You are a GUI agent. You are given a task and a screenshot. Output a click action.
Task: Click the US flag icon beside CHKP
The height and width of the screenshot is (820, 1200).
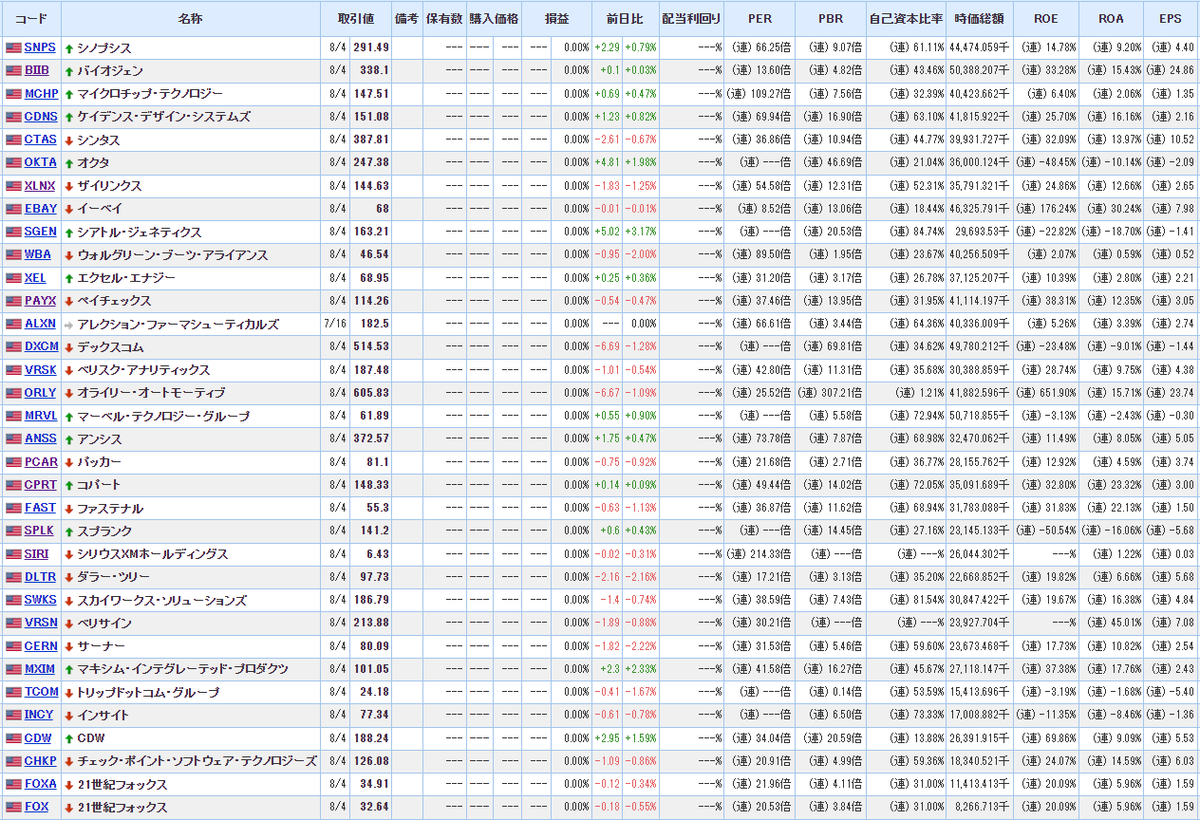(13, 761)
